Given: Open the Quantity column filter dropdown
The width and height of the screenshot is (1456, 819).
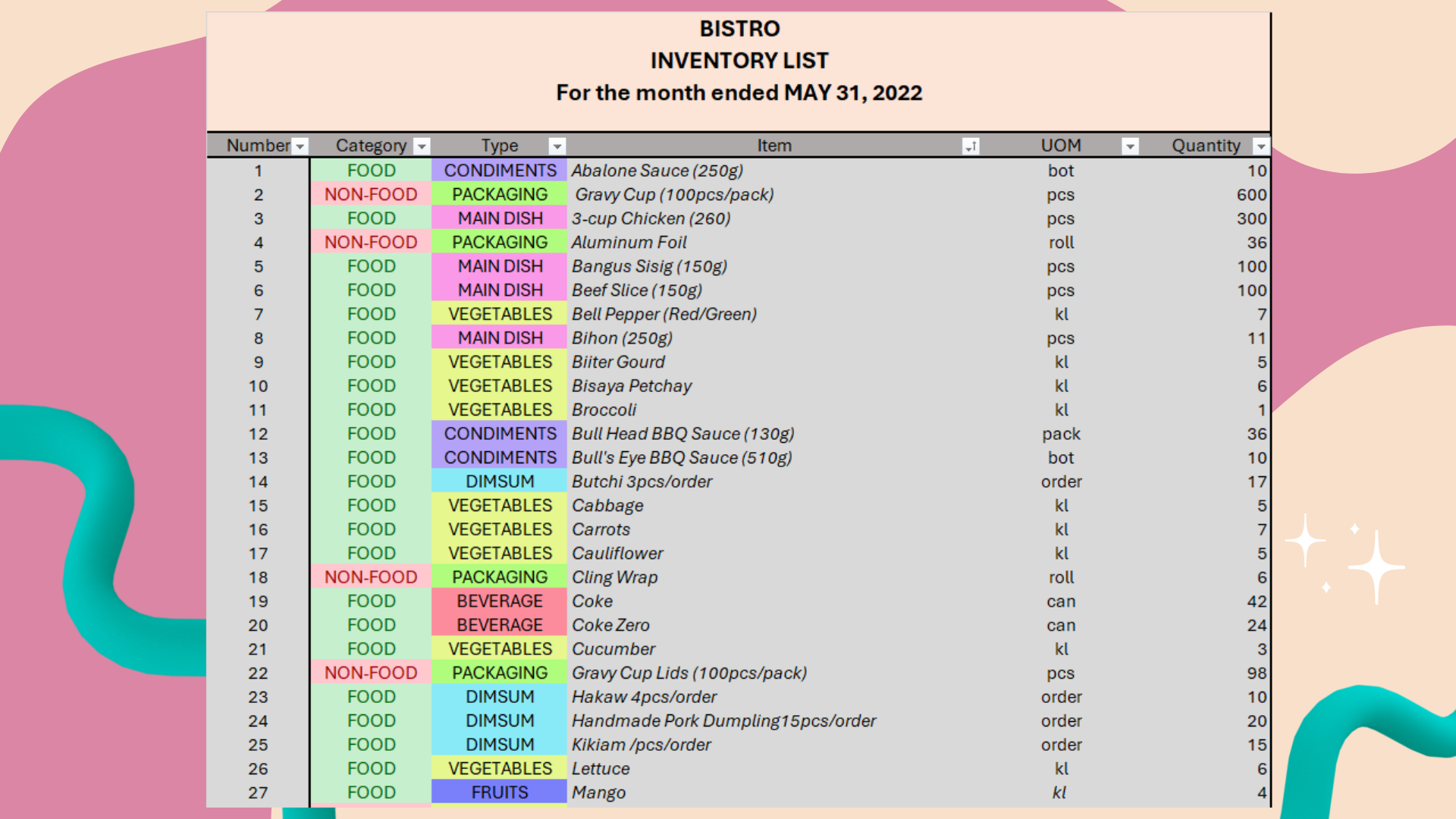Looking at the screenshot, I should (1260, 146).
